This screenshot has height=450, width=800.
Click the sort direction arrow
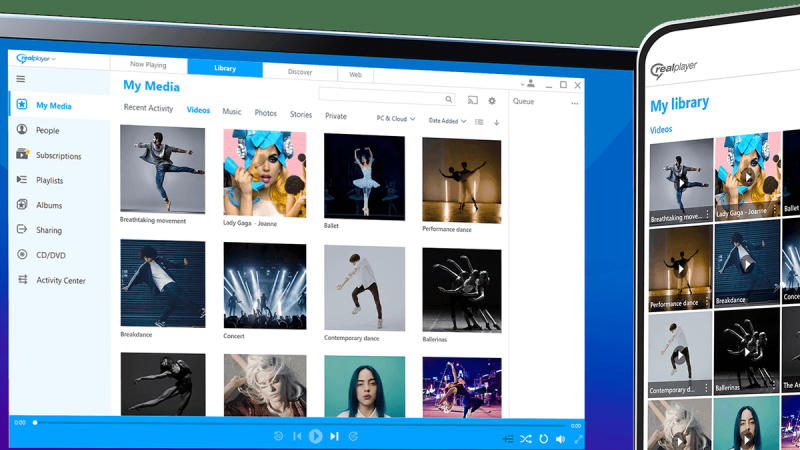click(x=496, y=122)
